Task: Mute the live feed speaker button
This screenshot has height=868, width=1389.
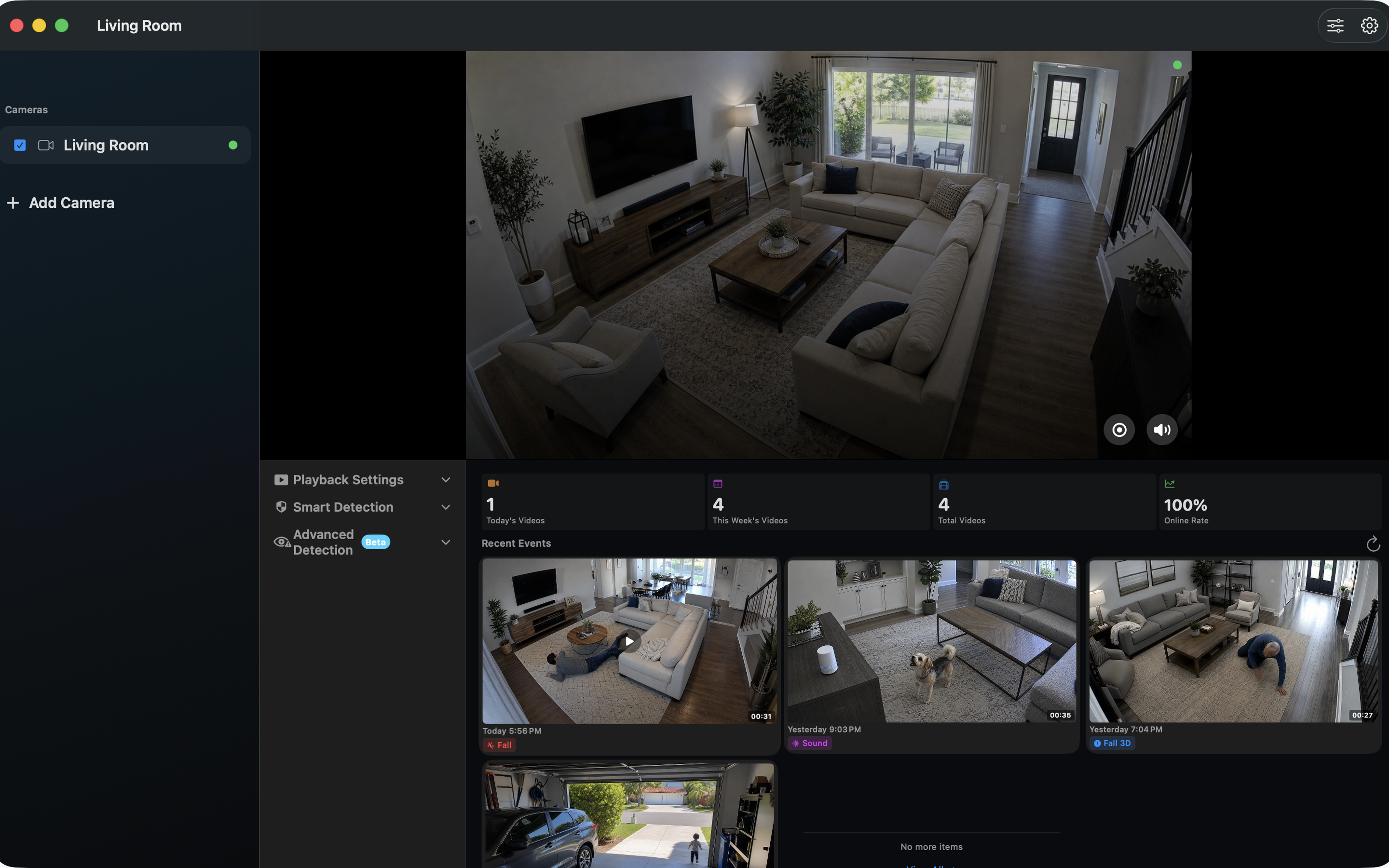Action: point(1162,430)
